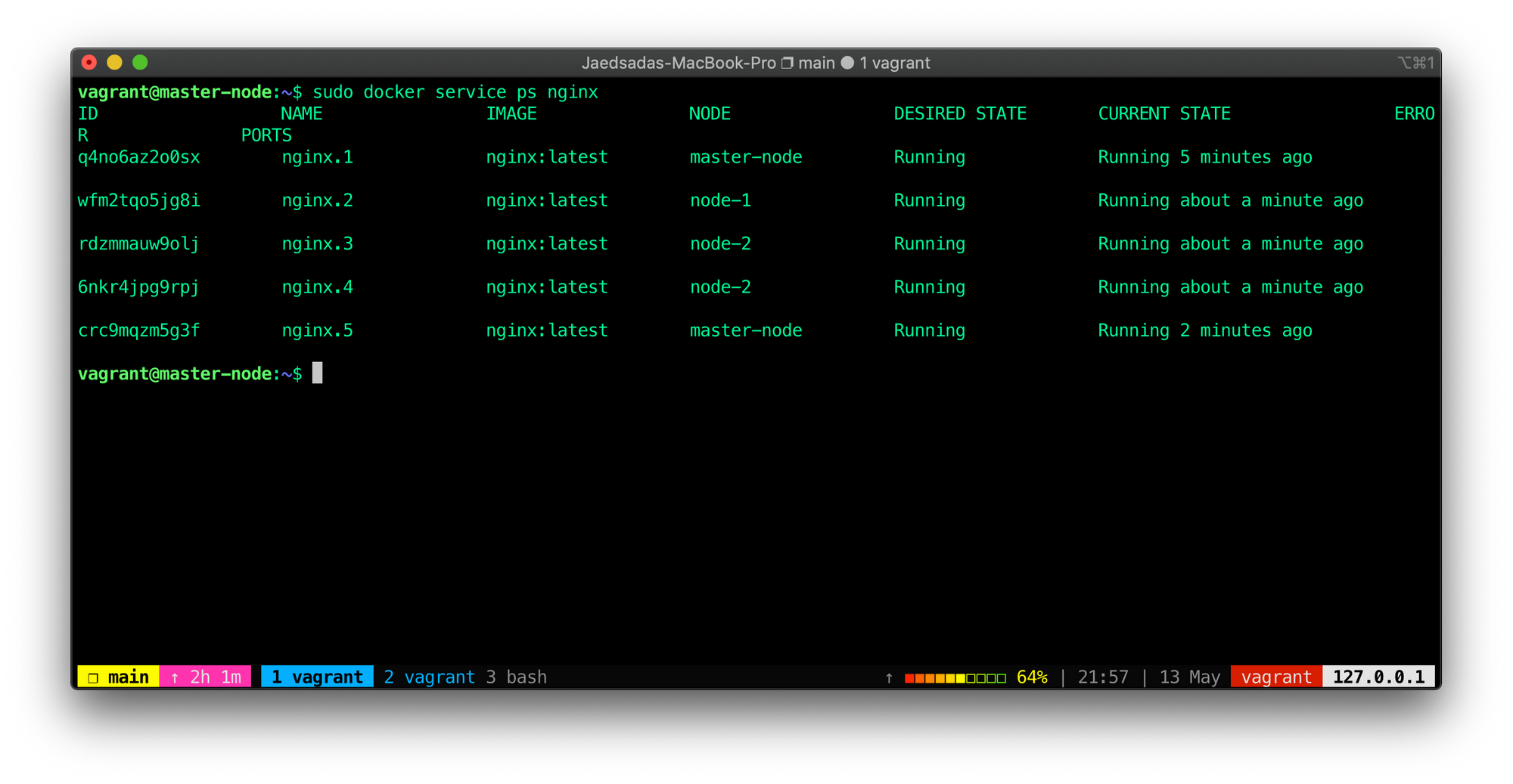Click the session square icon before 'main' in title
The image size is (1513, 784).
788,63
